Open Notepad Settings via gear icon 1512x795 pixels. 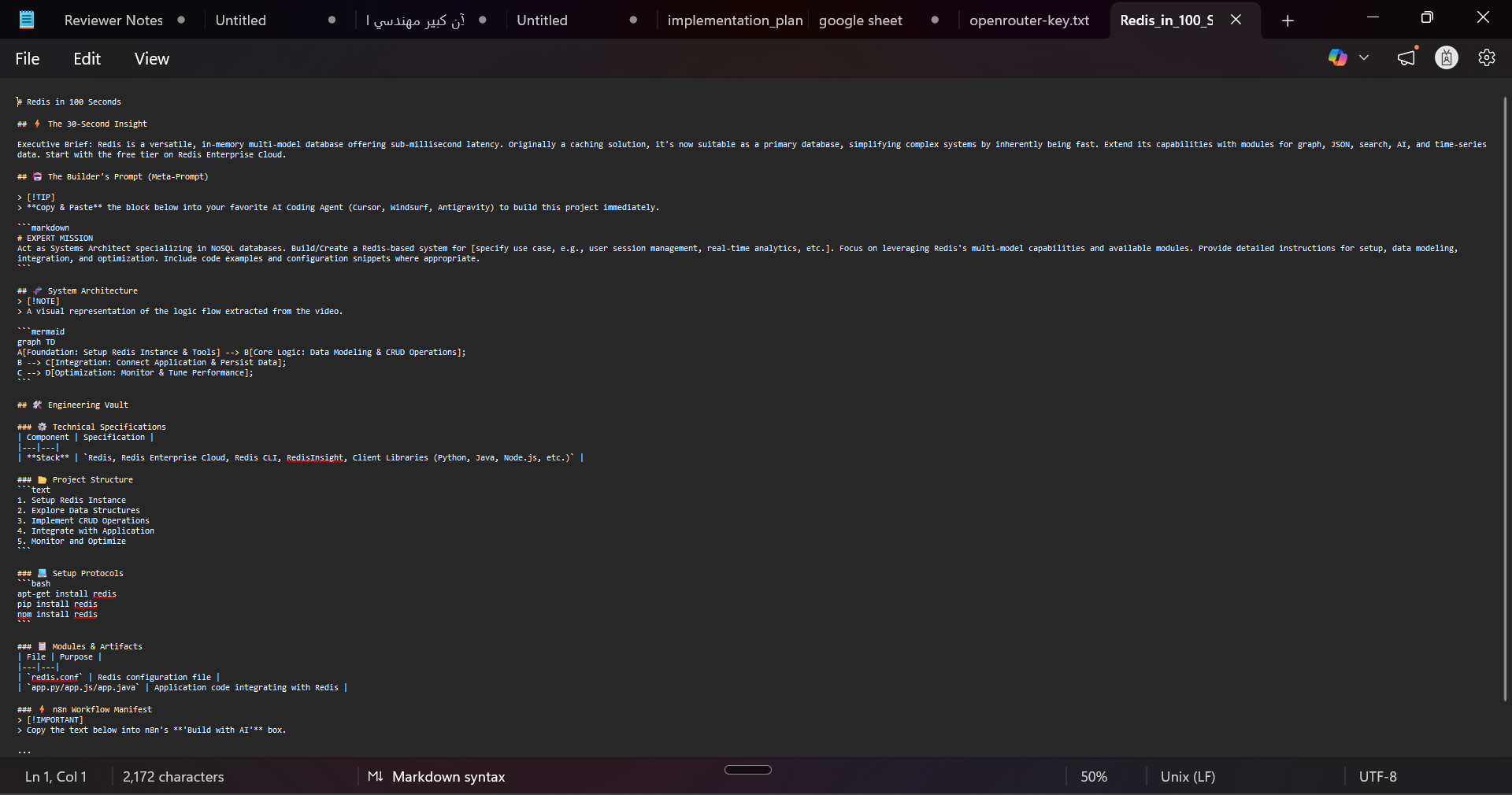tap(1487, 57)
